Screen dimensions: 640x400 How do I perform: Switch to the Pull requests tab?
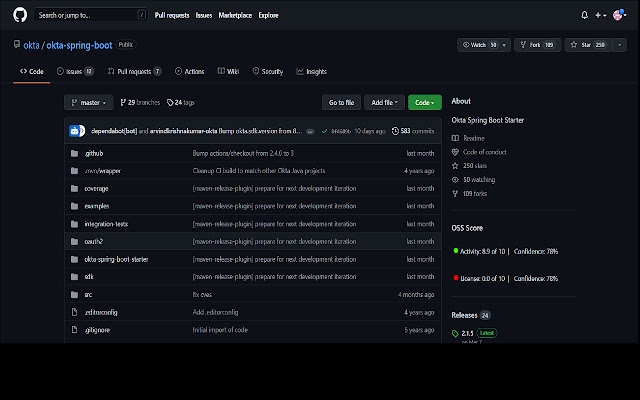click(x=134, y=71)
